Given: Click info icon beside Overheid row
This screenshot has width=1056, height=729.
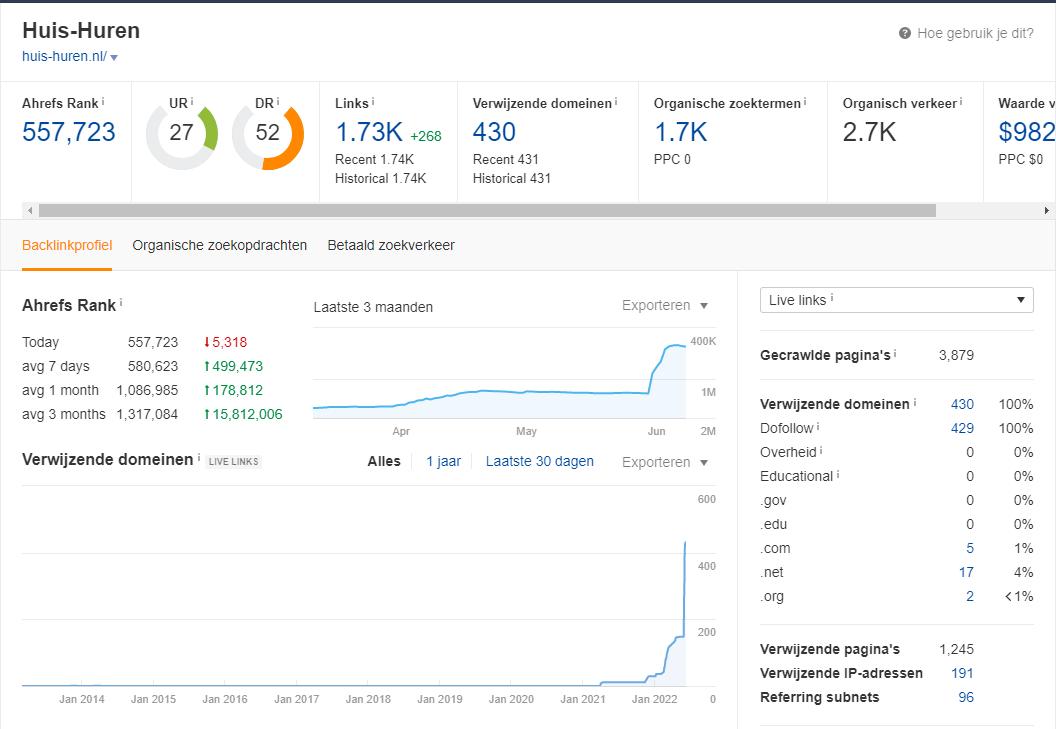Looking at the screenshot, I should [821, 450].
